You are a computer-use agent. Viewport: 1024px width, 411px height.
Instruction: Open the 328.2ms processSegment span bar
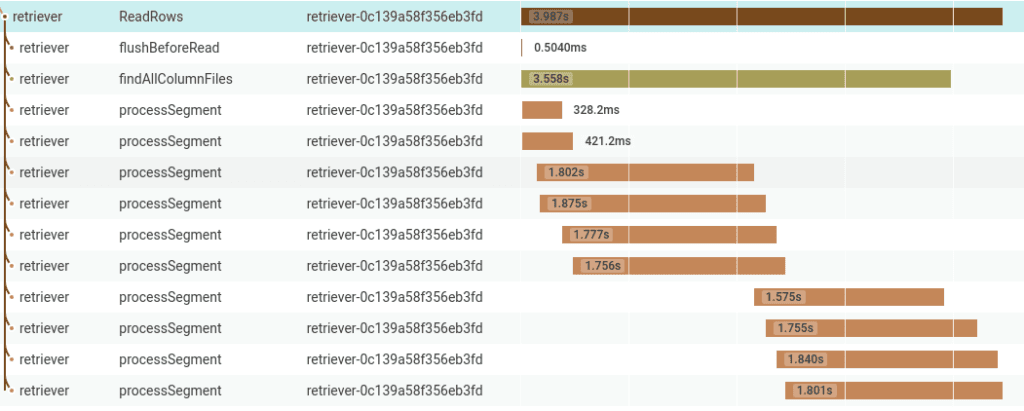tap(542, 110)
